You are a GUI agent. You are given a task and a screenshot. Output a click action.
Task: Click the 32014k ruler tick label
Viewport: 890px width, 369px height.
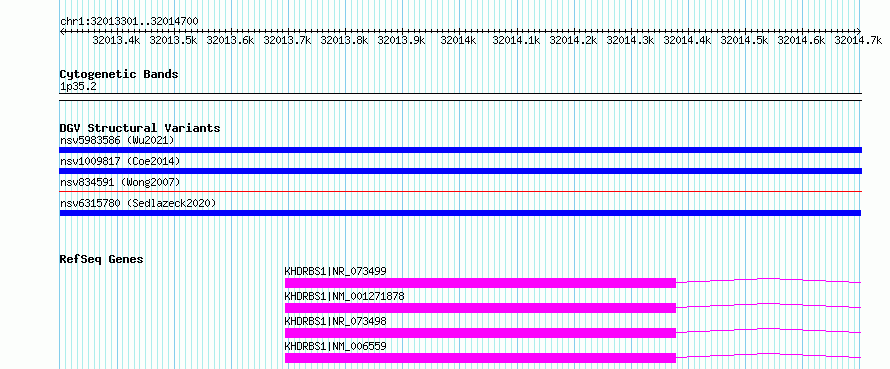click(x=458, y=40)
